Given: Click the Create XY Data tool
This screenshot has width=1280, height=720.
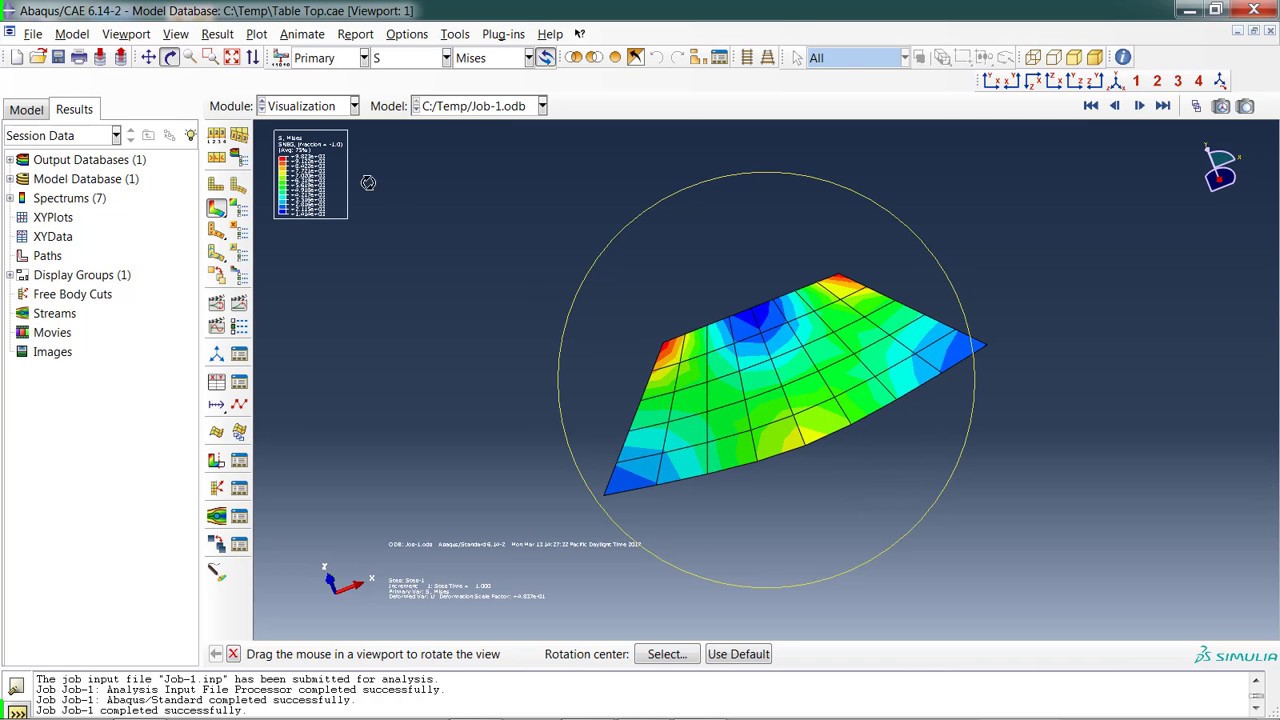Looking at the screenshot, I should pos(216,381).
